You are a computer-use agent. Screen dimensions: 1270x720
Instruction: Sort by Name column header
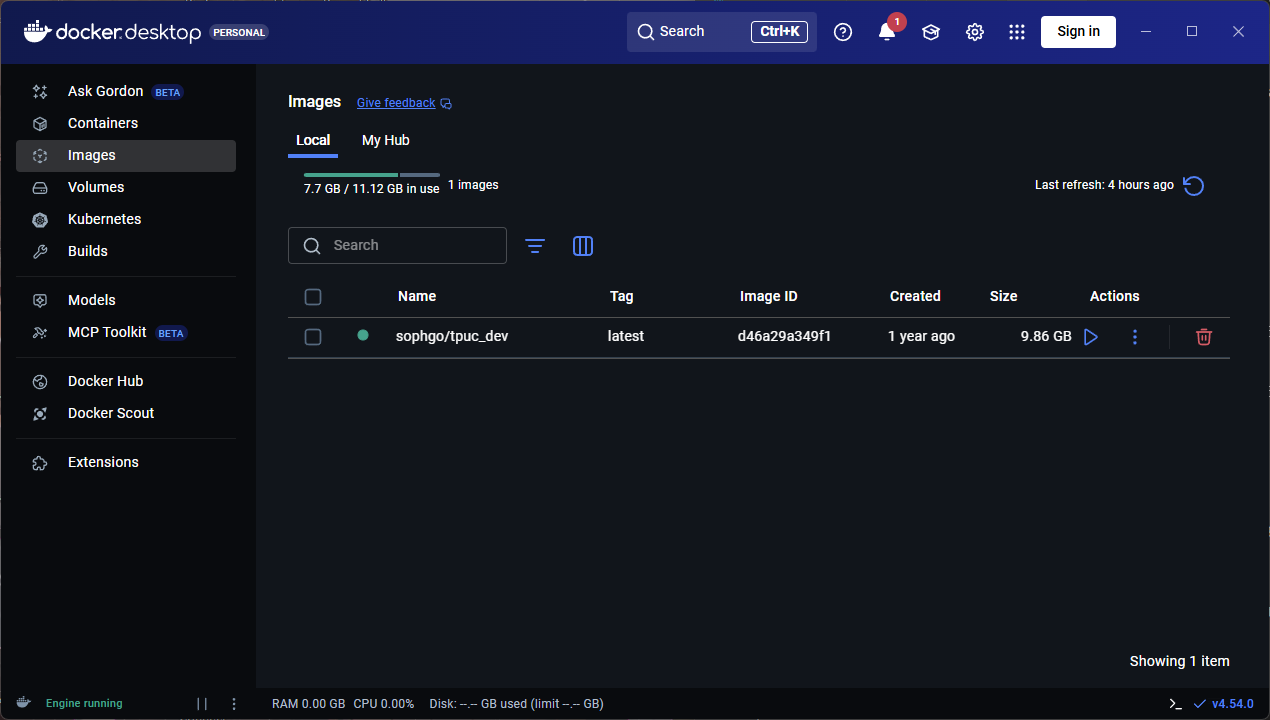(417, 297)
